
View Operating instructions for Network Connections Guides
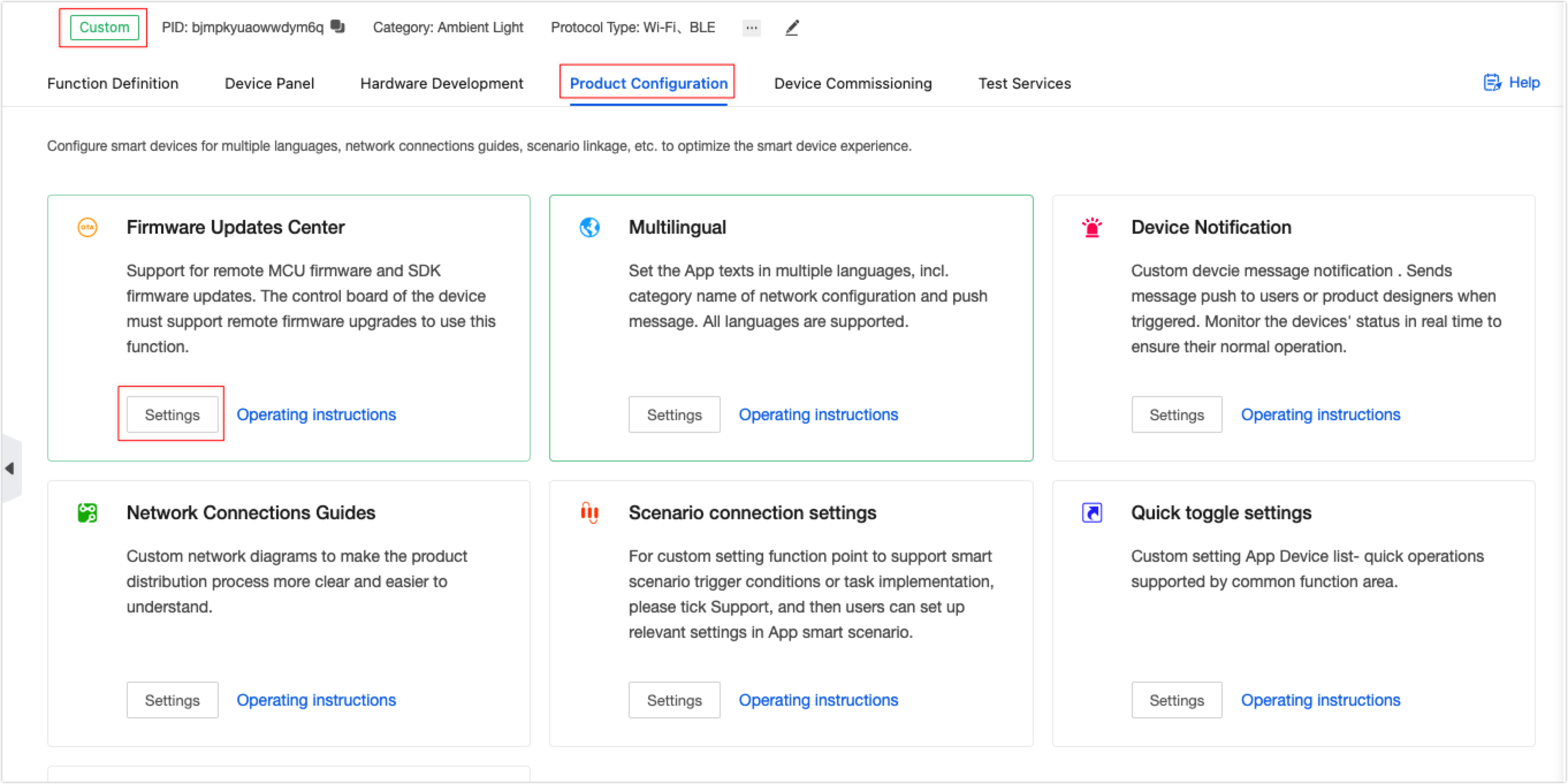(x=316, y=700)
